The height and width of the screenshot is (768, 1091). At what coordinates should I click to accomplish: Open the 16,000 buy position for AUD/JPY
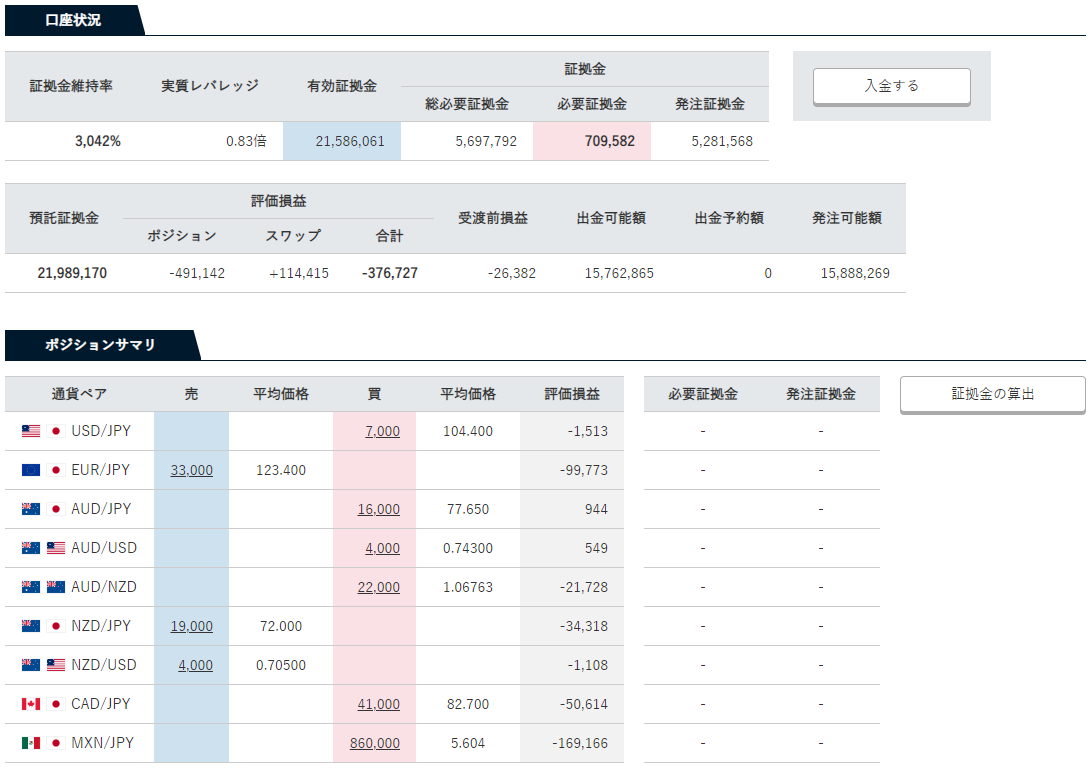(381, 509)
